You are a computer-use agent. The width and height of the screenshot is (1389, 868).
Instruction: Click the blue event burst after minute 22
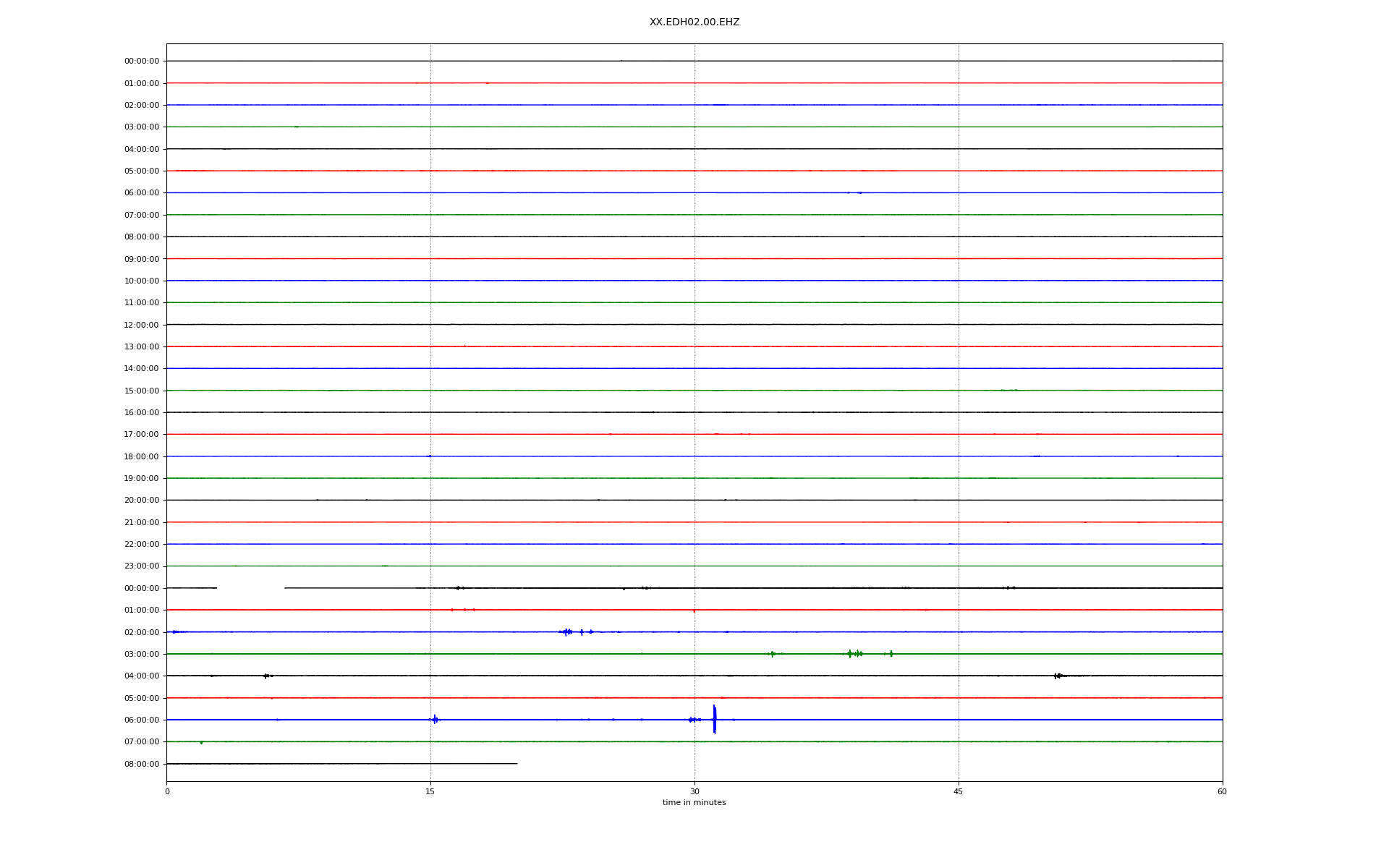[x=567, y=631]
